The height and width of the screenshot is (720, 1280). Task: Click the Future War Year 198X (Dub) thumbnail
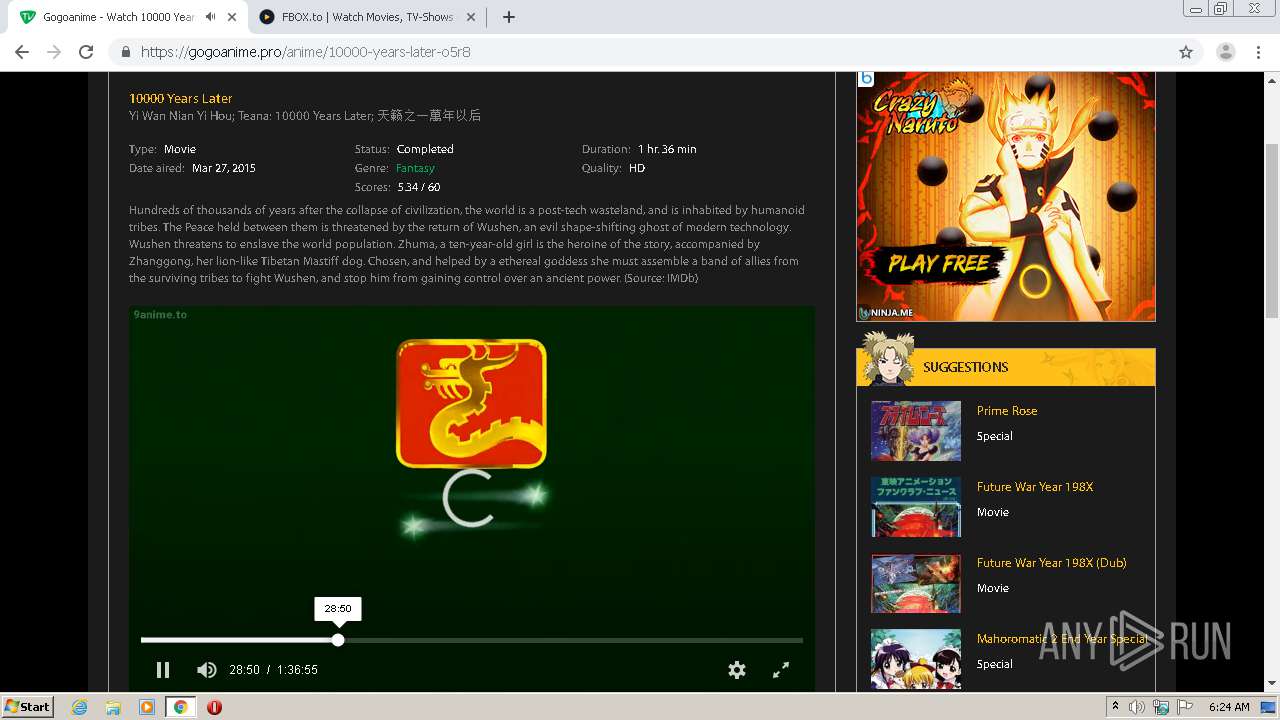click(x=916, y=583)
